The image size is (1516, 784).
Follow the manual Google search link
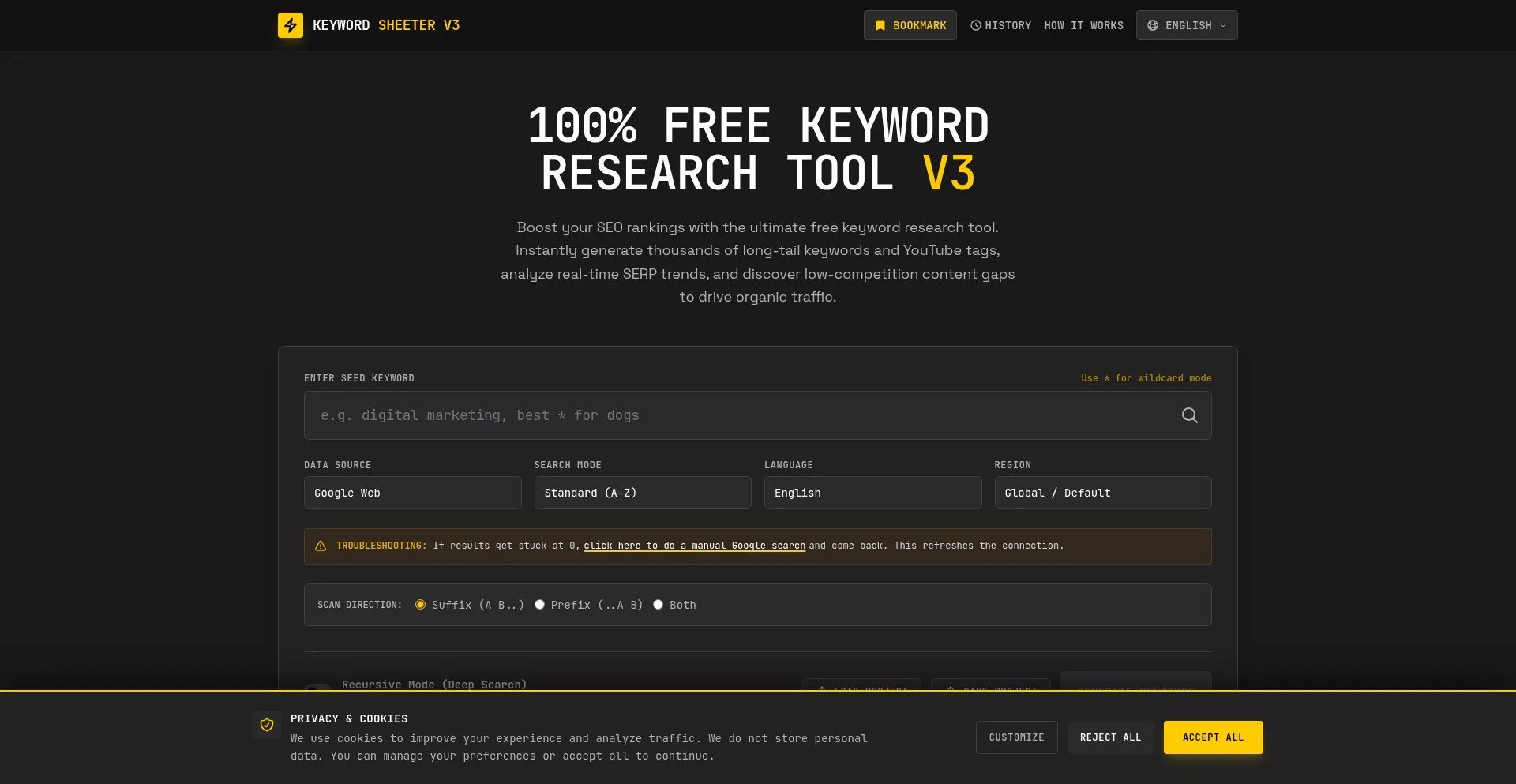pos(694,546)
